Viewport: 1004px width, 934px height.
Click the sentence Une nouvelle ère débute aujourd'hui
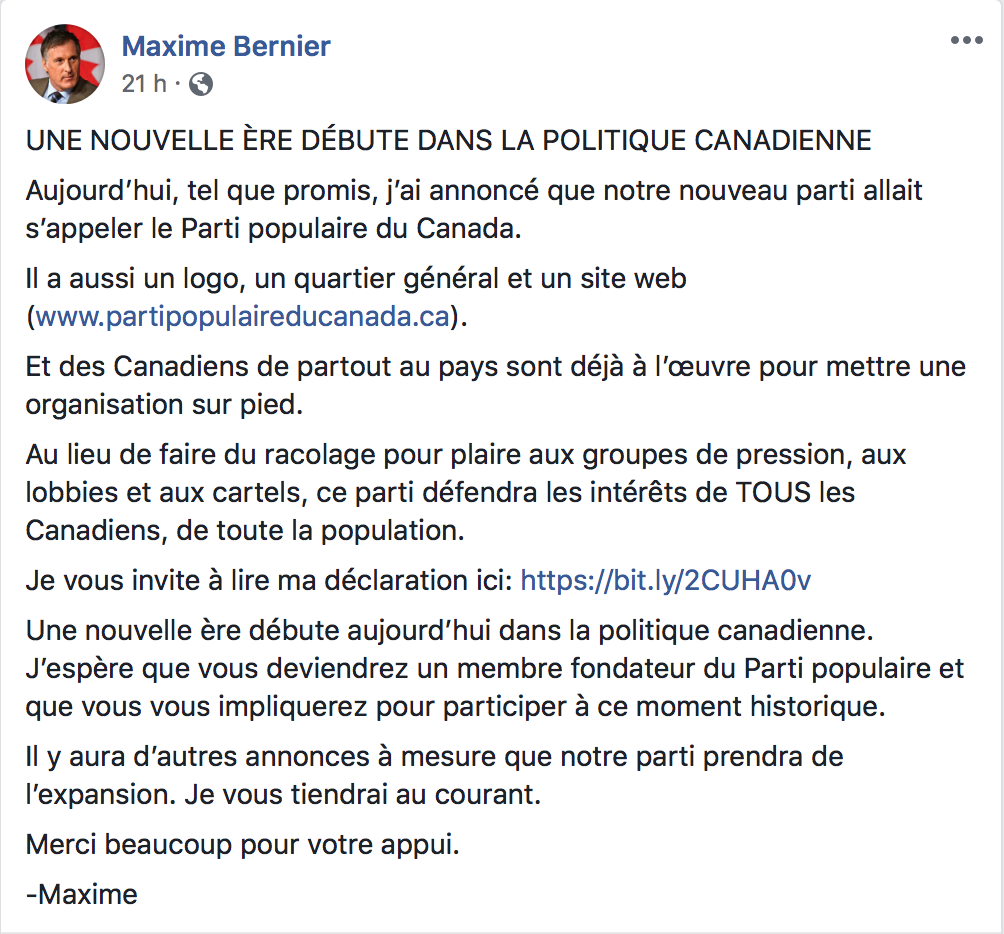[449, 631]
